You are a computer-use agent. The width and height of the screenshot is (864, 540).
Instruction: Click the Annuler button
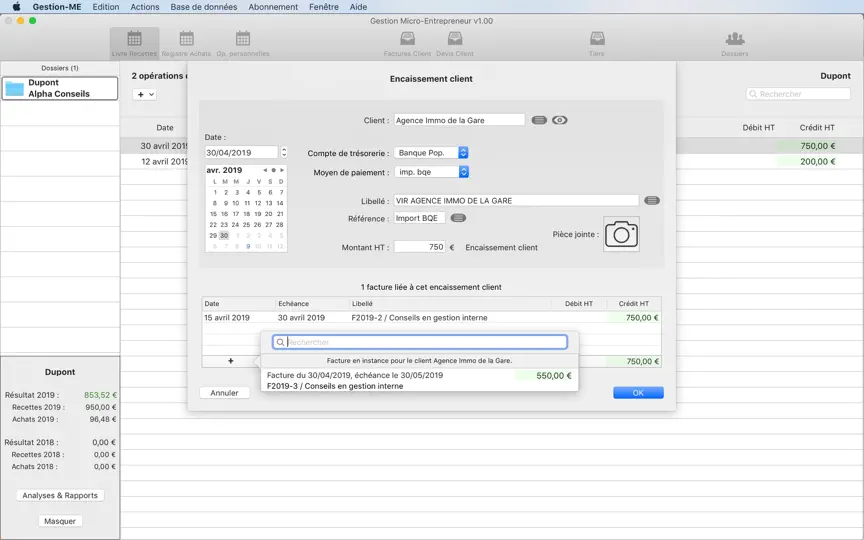[x=224, y=393]
